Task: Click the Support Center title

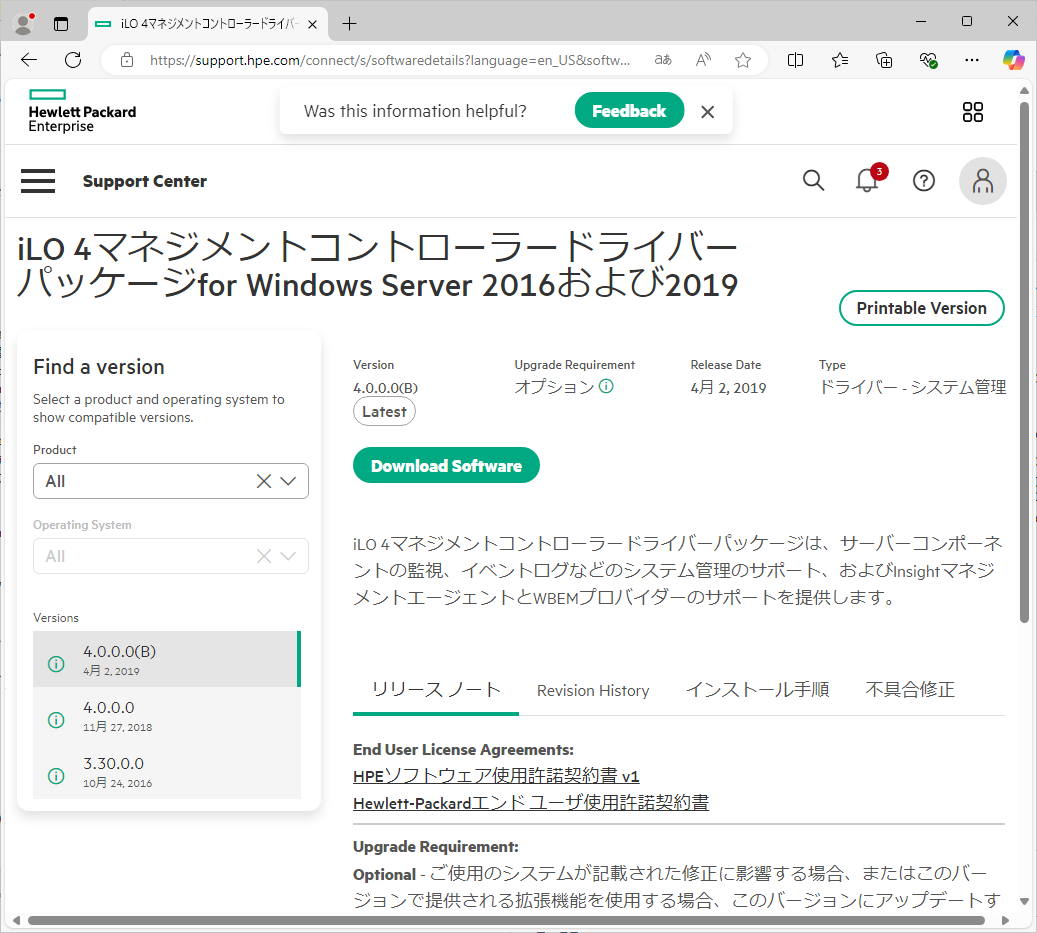Action: 145,181
